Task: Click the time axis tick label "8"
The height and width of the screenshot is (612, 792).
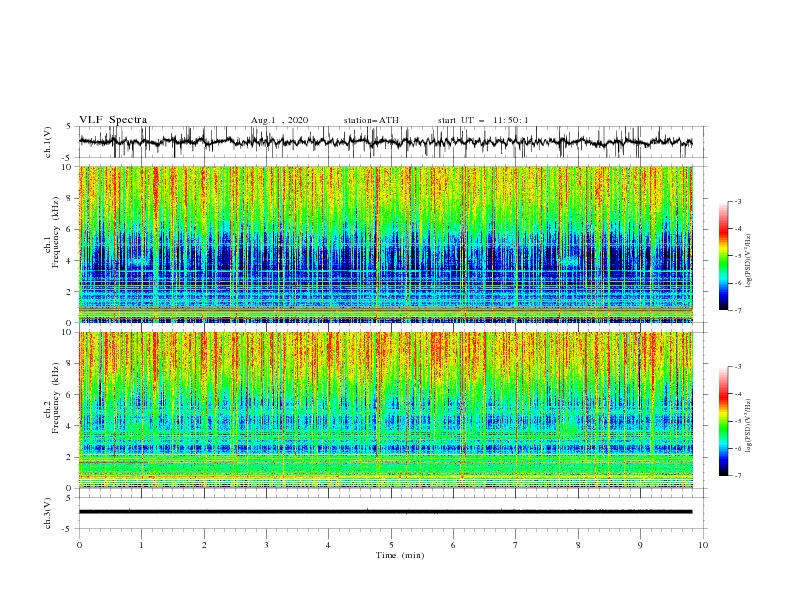Action: (578, 545)
